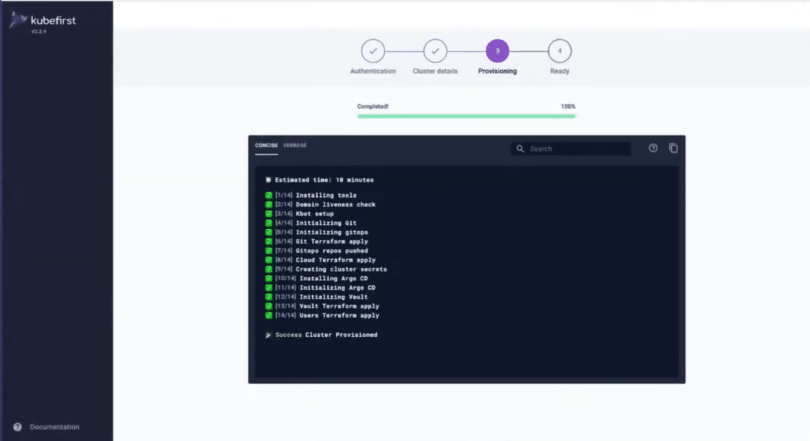Image resolution: width=810 pixels, height=441 pixels.
Task: Copy the log with clipboard icon
Action: pyautogui.click(x=673, y=148)
